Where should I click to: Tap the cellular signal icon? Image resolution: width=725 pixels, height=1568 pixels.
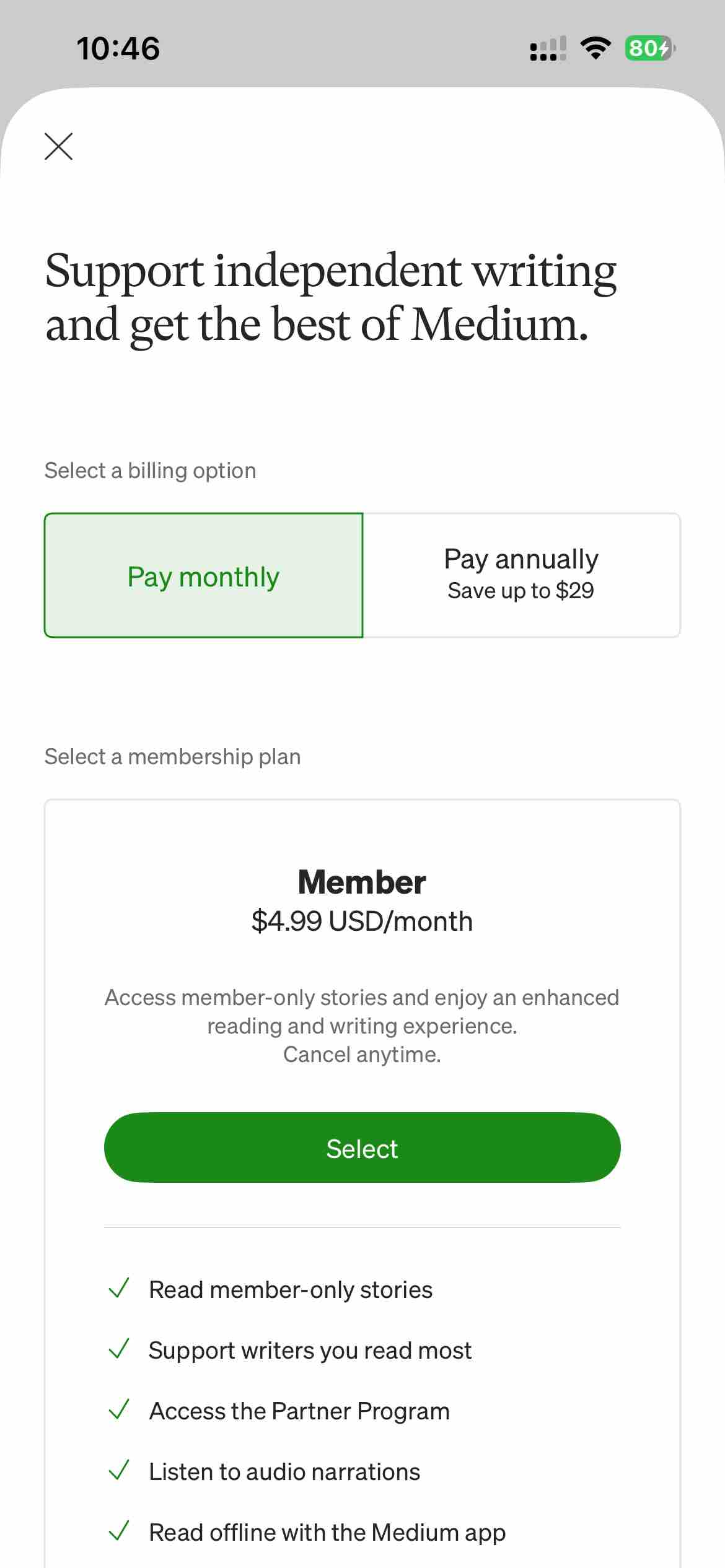click(x=548, y=48)
